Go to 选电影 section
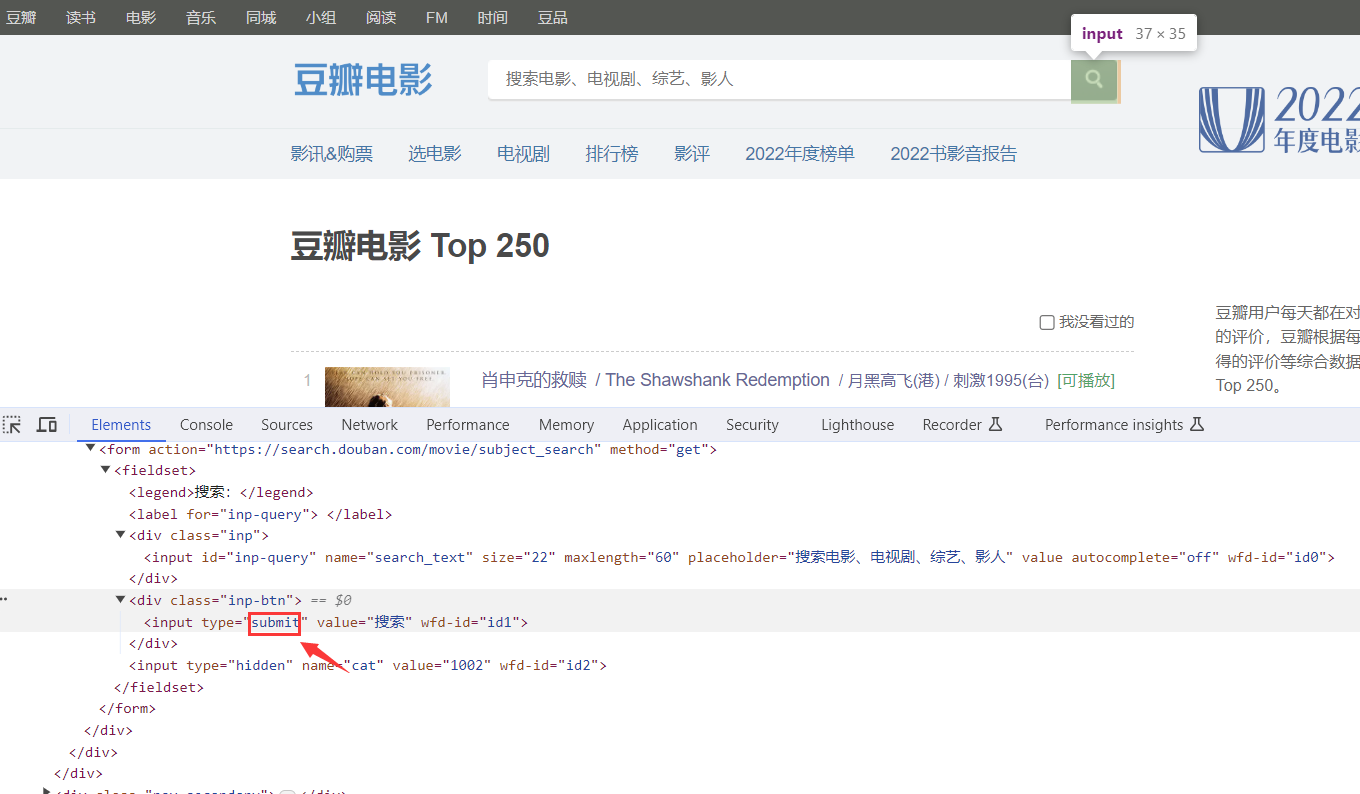The image size is (1360, 794). pos(435,154)
